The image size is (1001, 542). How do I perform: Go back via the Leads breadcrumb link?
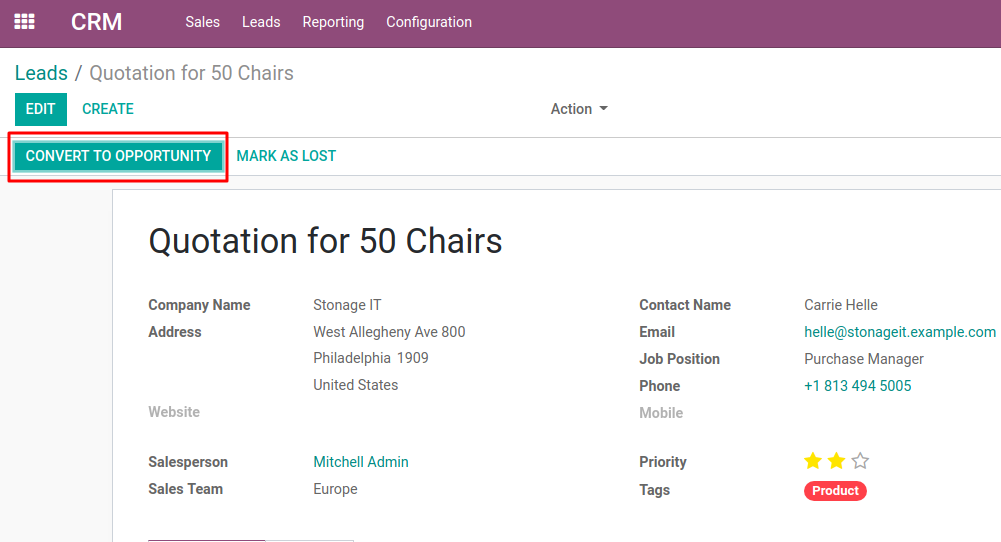click(x=41, y=73)
